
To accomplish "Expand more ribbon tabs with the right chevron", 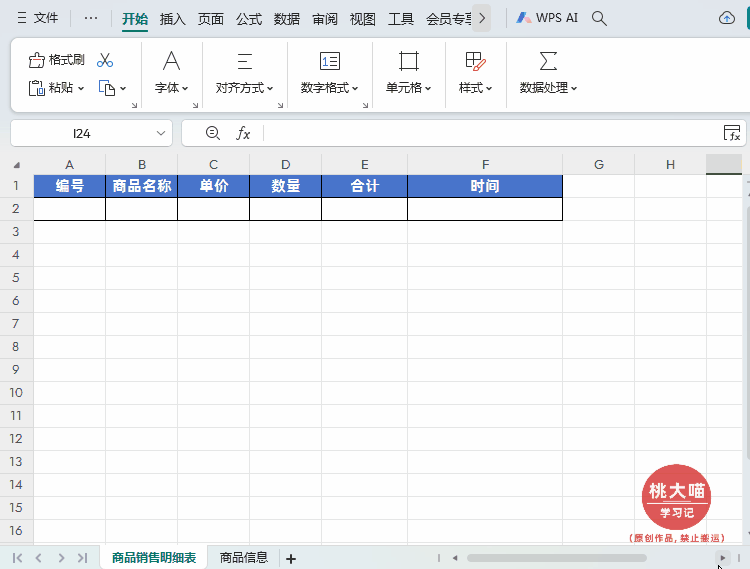I will [482, 18].
